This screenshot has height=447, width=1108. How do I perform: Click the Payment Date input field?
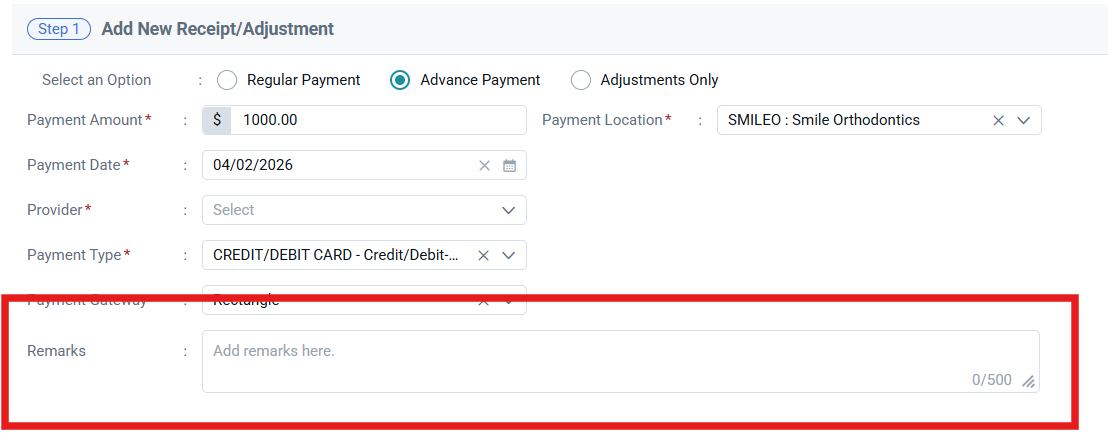pos(365,166)
